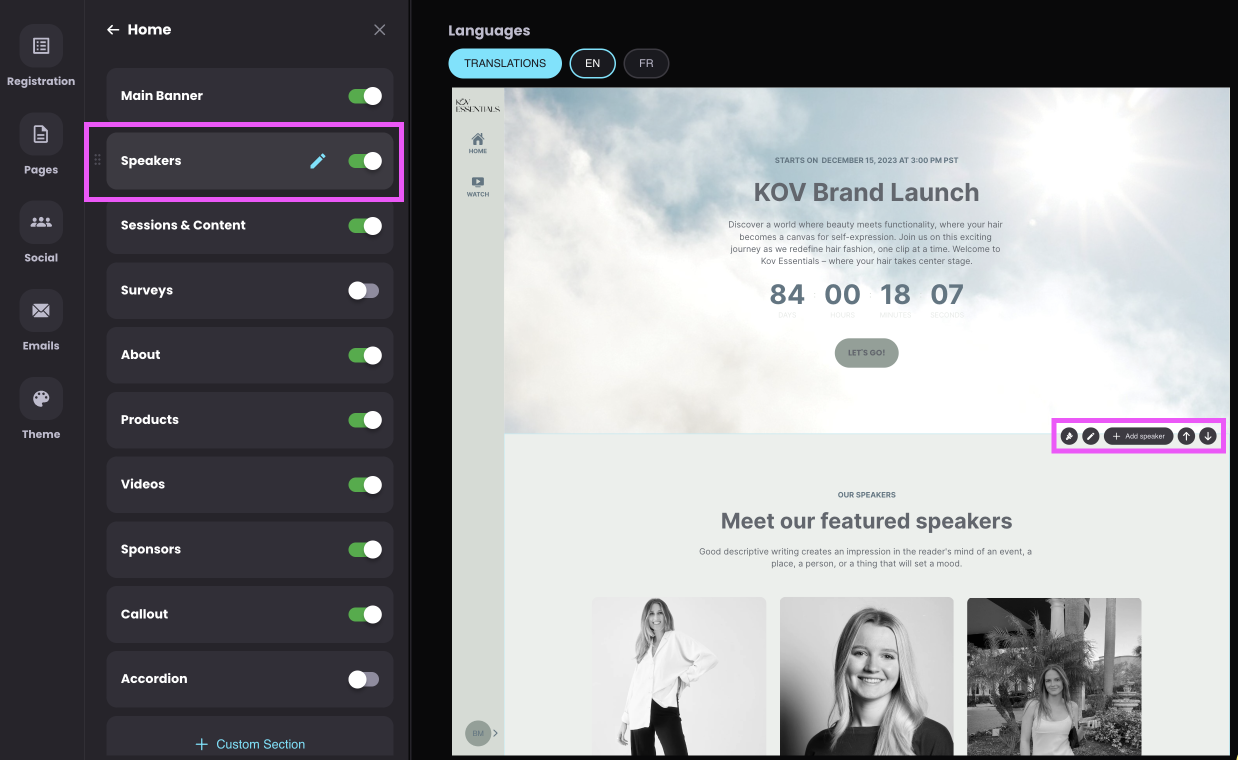1238x760 pixels.
Task: Toggle the Speakers section off
Action: [365, 161]
